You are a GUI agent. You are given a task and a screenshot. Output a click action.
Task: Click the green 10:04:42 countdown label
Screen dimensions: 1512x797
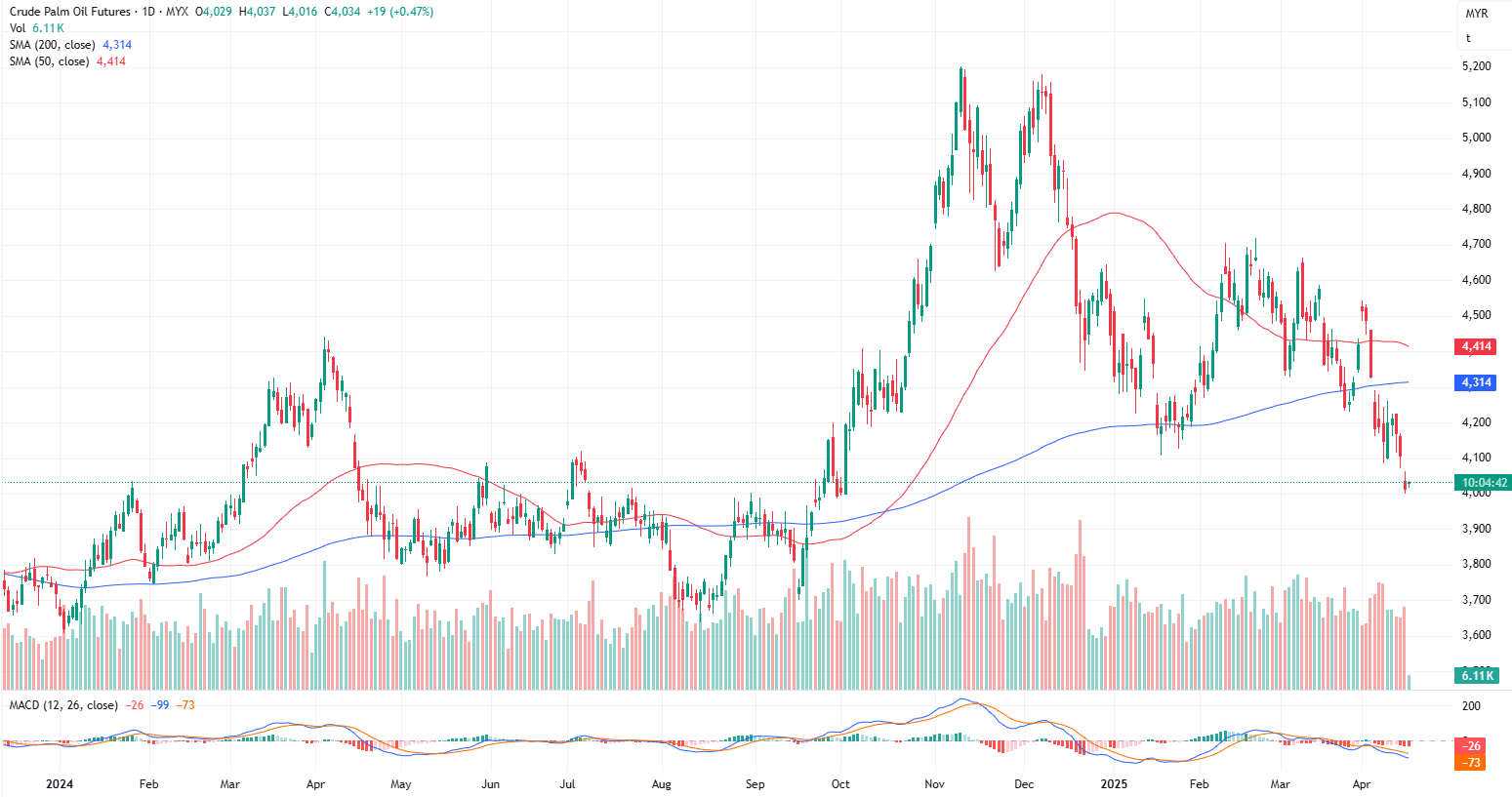1484,483
